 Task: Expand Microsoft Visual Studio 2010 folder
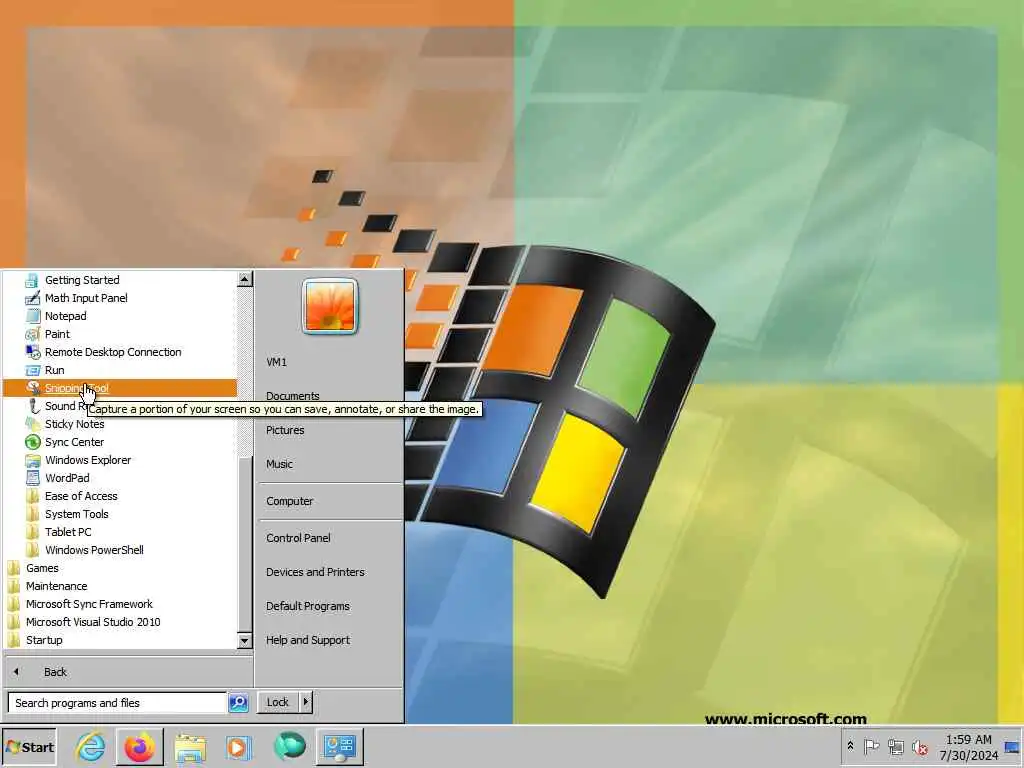93,622
